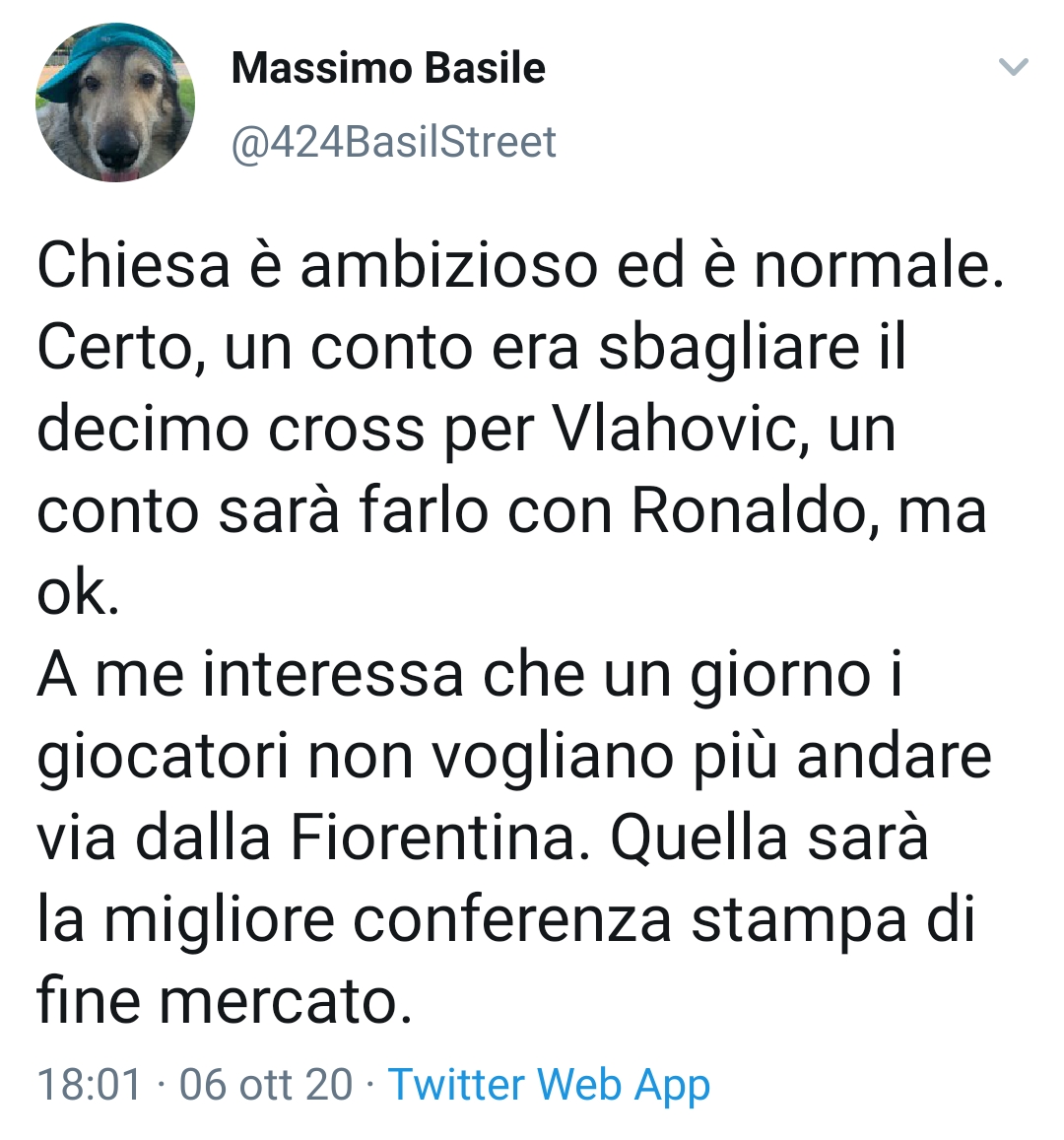Click the dog avatar wearing a blue cap
The width and height of the screenshot is (1064, 1140).
111,98
